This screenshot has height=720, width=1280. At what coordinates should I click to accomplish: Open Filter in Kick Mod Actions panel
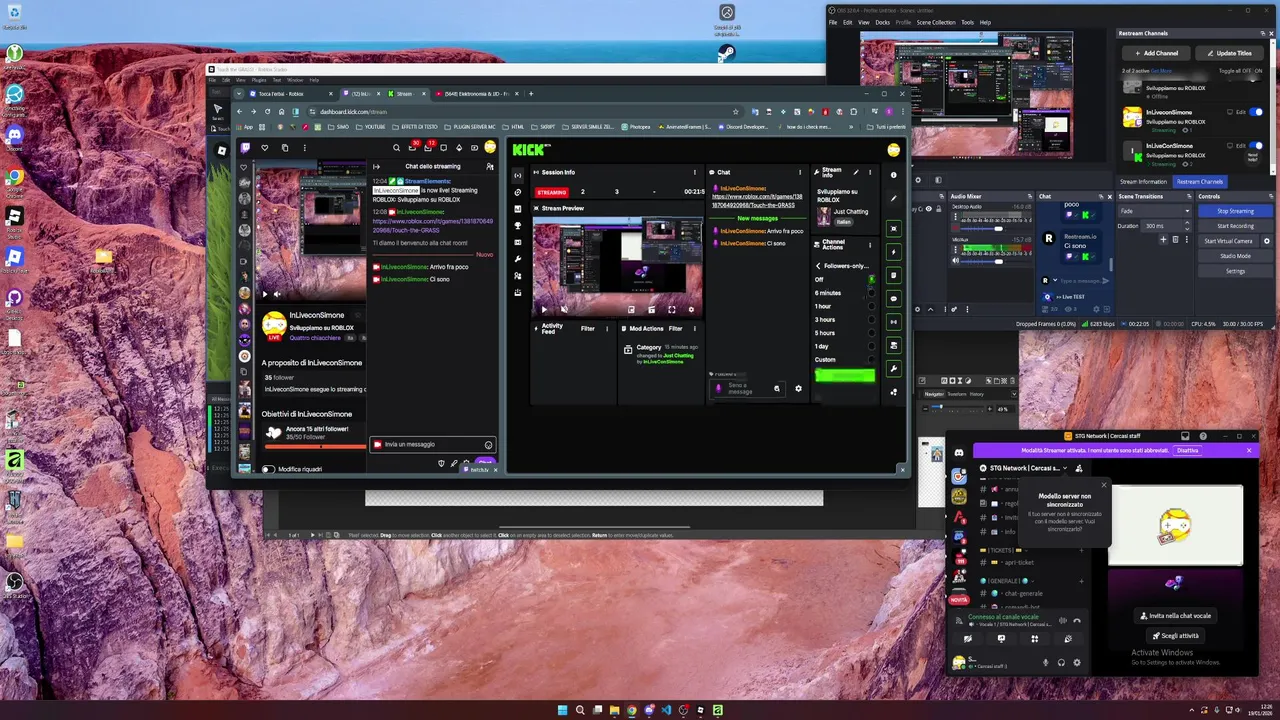tap(676, 329)
